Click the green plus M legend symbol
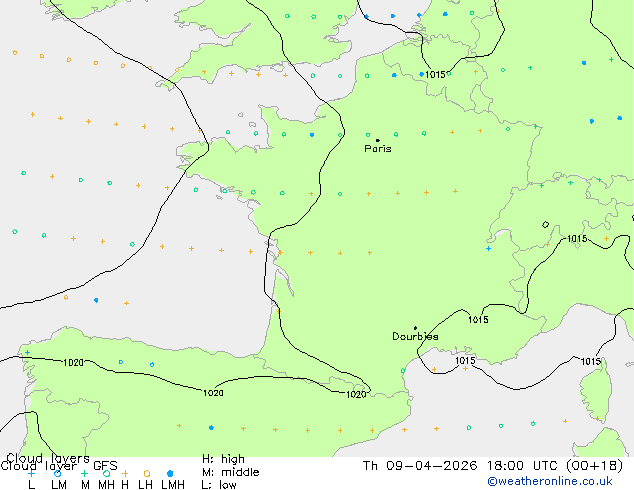This screenshot has width=634, height=490. coord(84,473)
